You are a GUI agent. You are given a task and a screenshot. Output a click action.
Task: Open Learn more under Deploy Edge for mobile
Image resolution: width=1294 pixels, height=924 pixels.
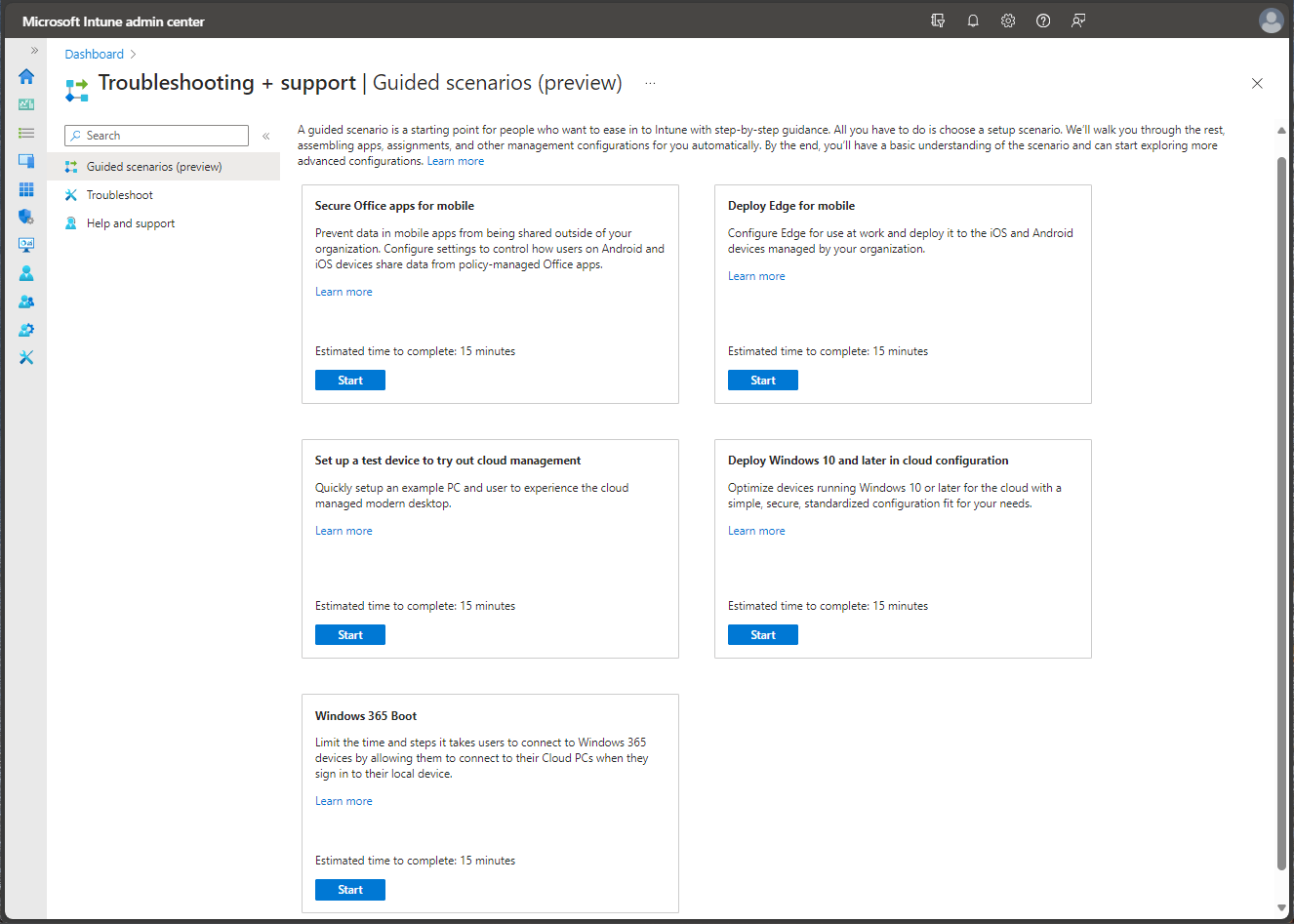[756, 275]
